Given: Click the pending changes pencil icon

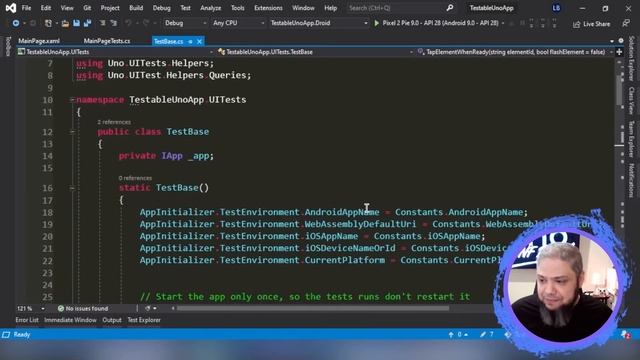Looking at the screenshot, I should coord(483,335).
